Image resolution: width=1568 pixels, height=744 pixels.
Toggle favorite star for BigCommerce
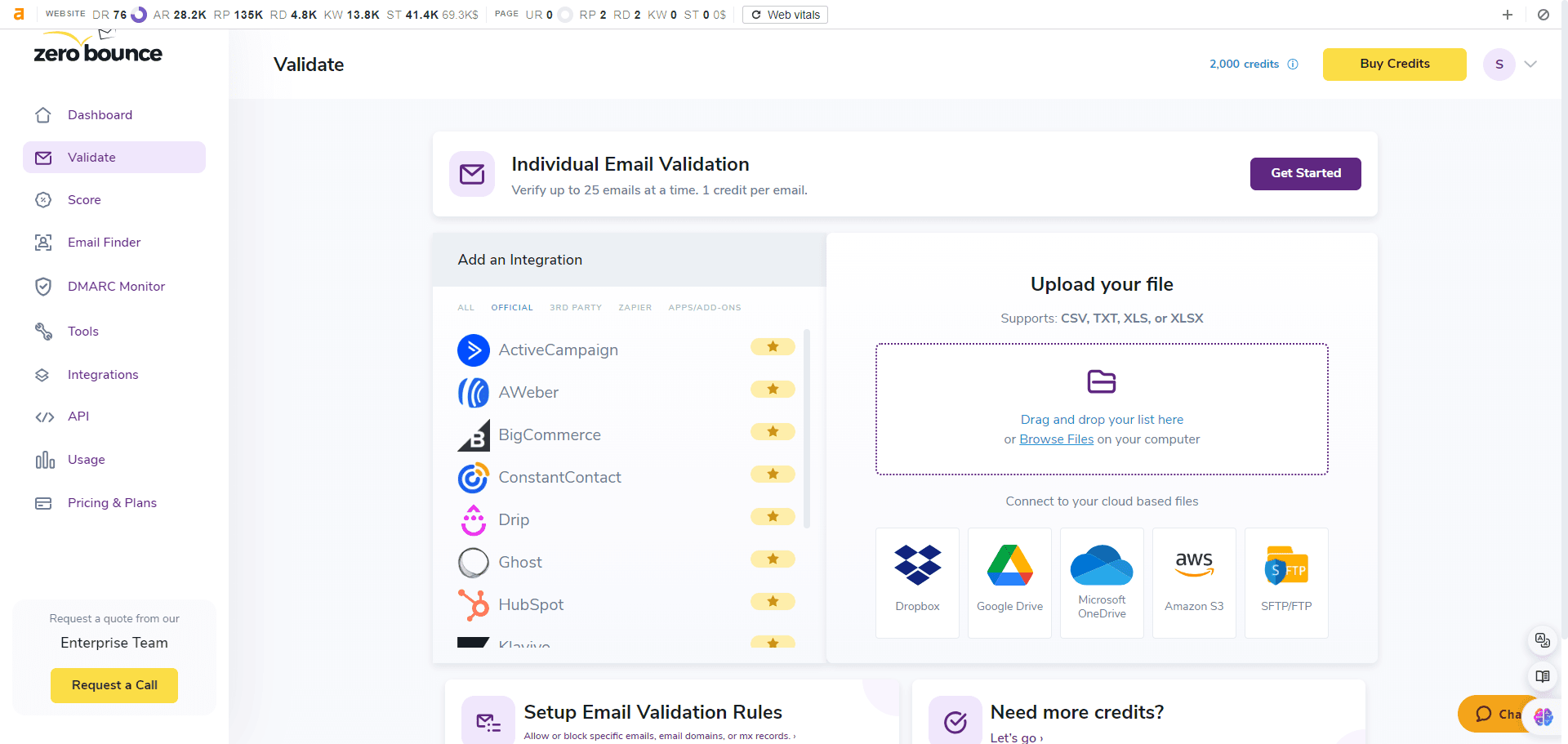click(773, 432)
